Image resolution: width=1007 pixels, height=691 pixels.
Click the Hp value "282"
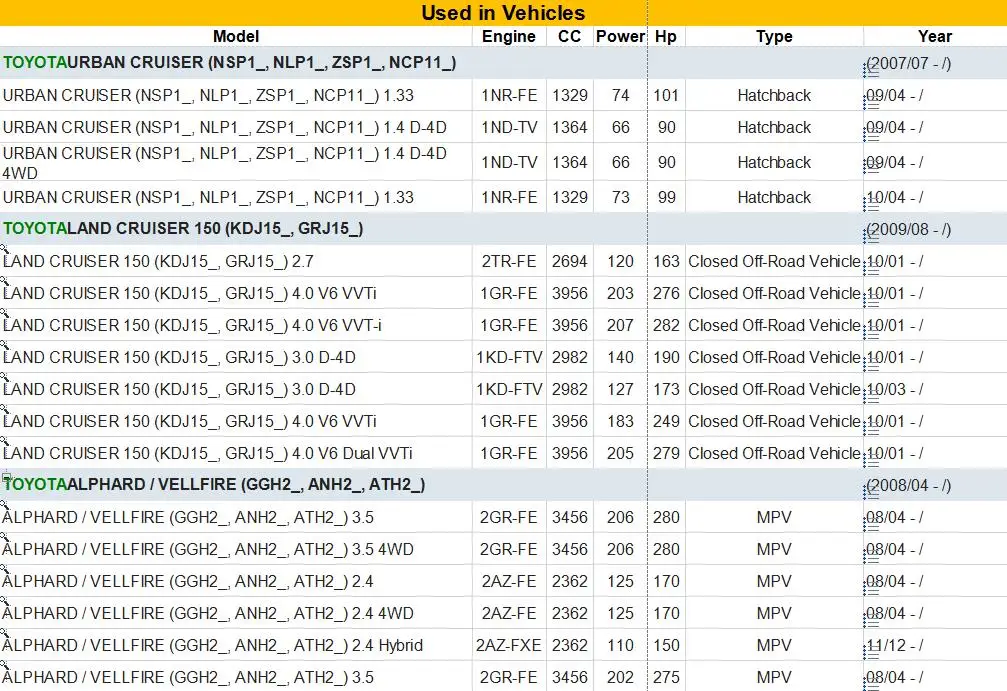[x=666, y=326]
